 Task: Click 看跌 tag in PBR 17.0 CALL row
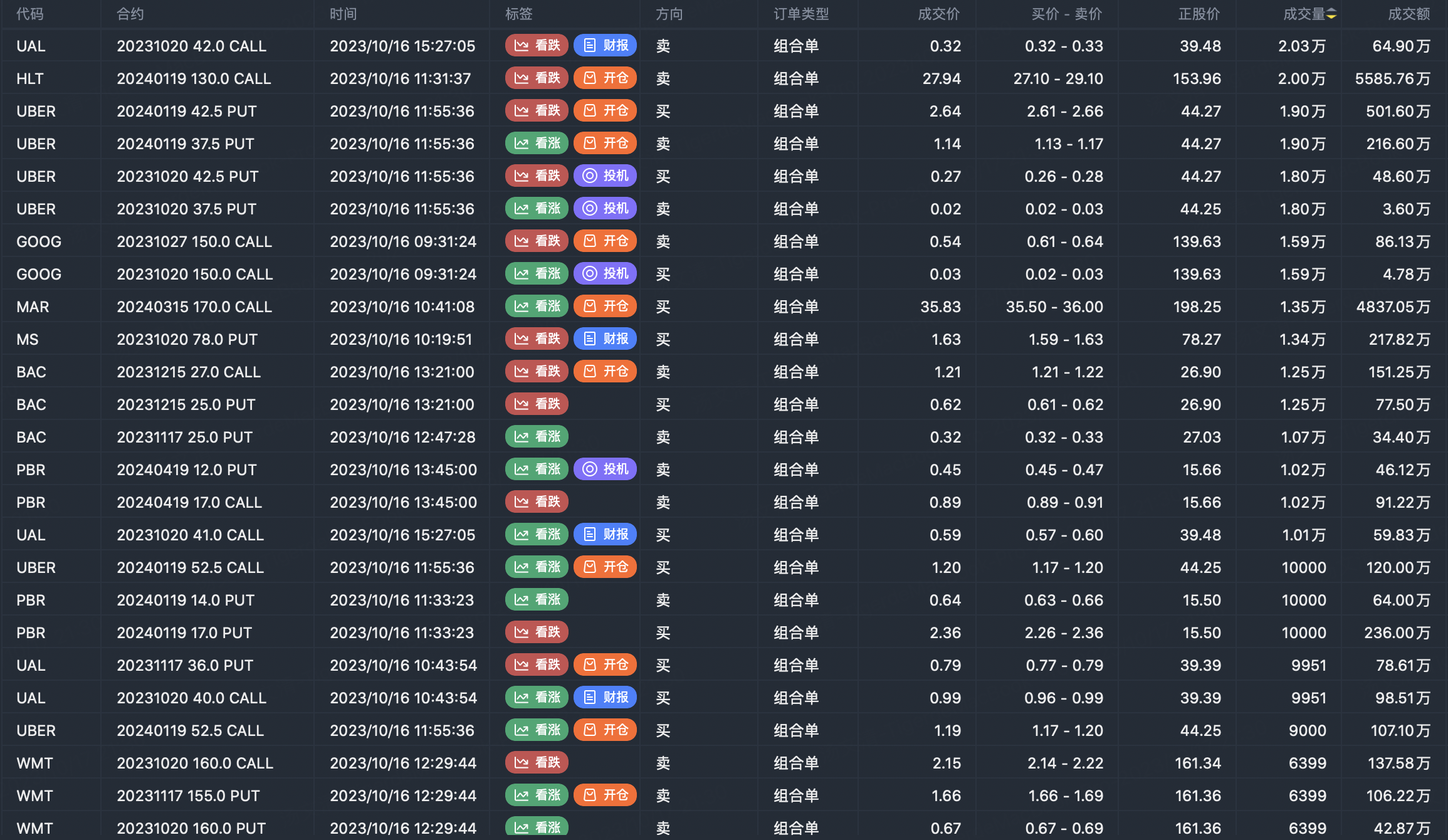[537, 501]
